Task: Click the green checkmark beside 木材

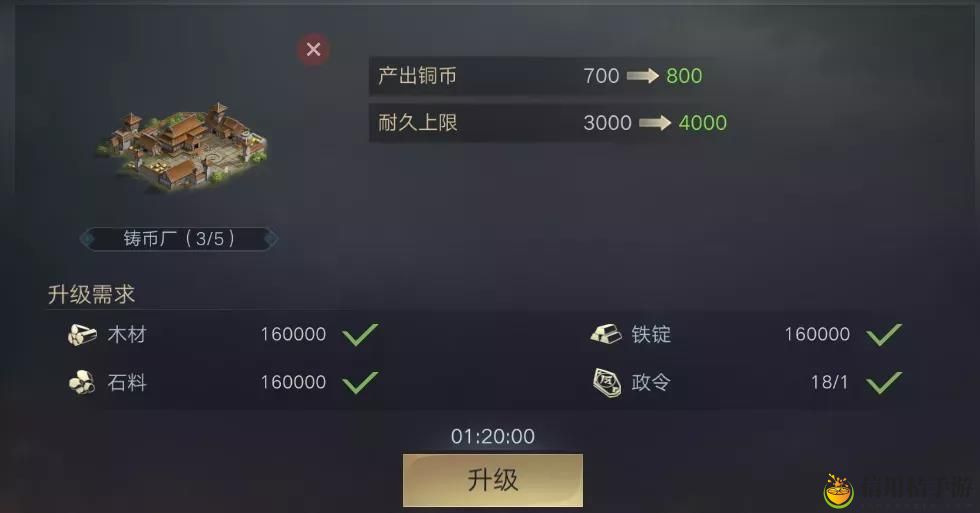Action: point(361,335)
